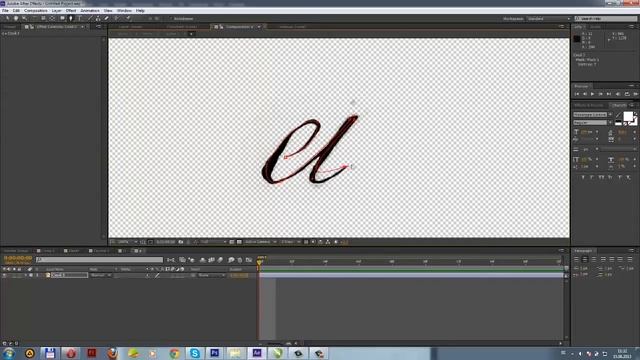Toggle Live Update in timeline
Screen dimensions: 640x360
point(182,260)
